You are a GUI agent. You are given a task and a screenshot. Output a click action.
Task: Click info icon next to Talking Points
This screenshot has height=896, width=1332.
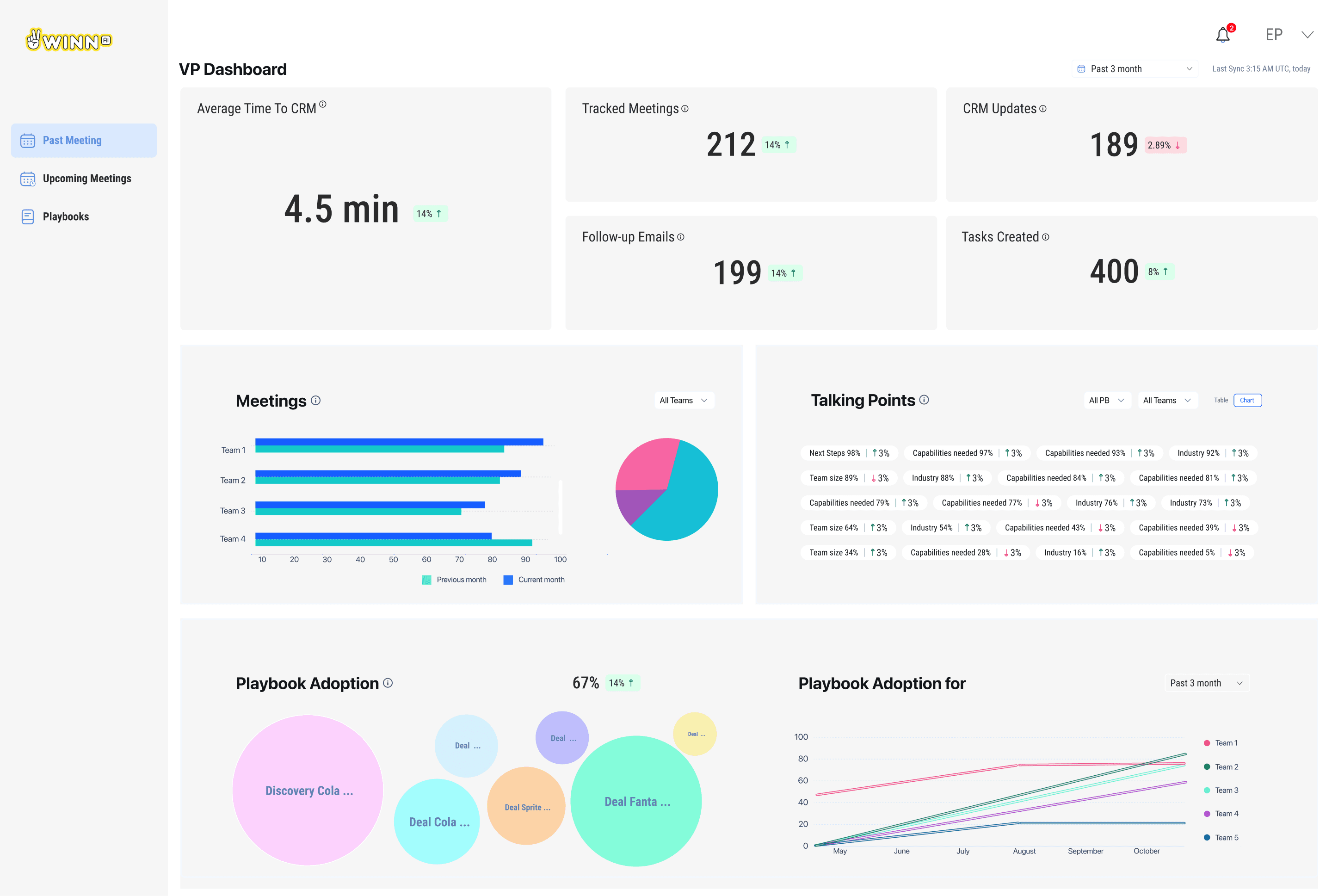[x=924, y=400]
